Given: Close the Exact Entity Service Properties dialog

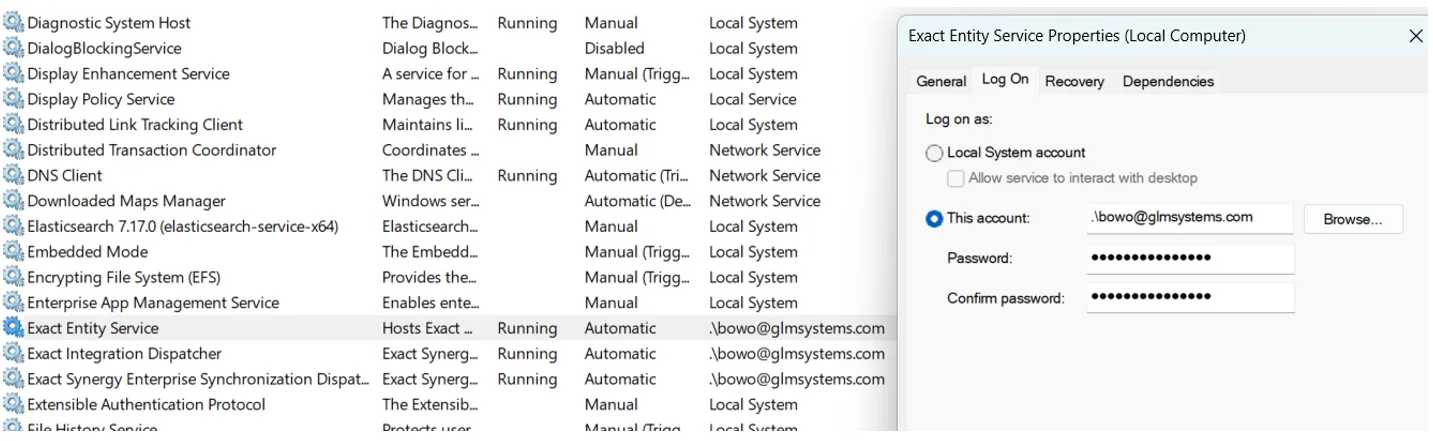Looking at the screenshot, I should 1415,36.
